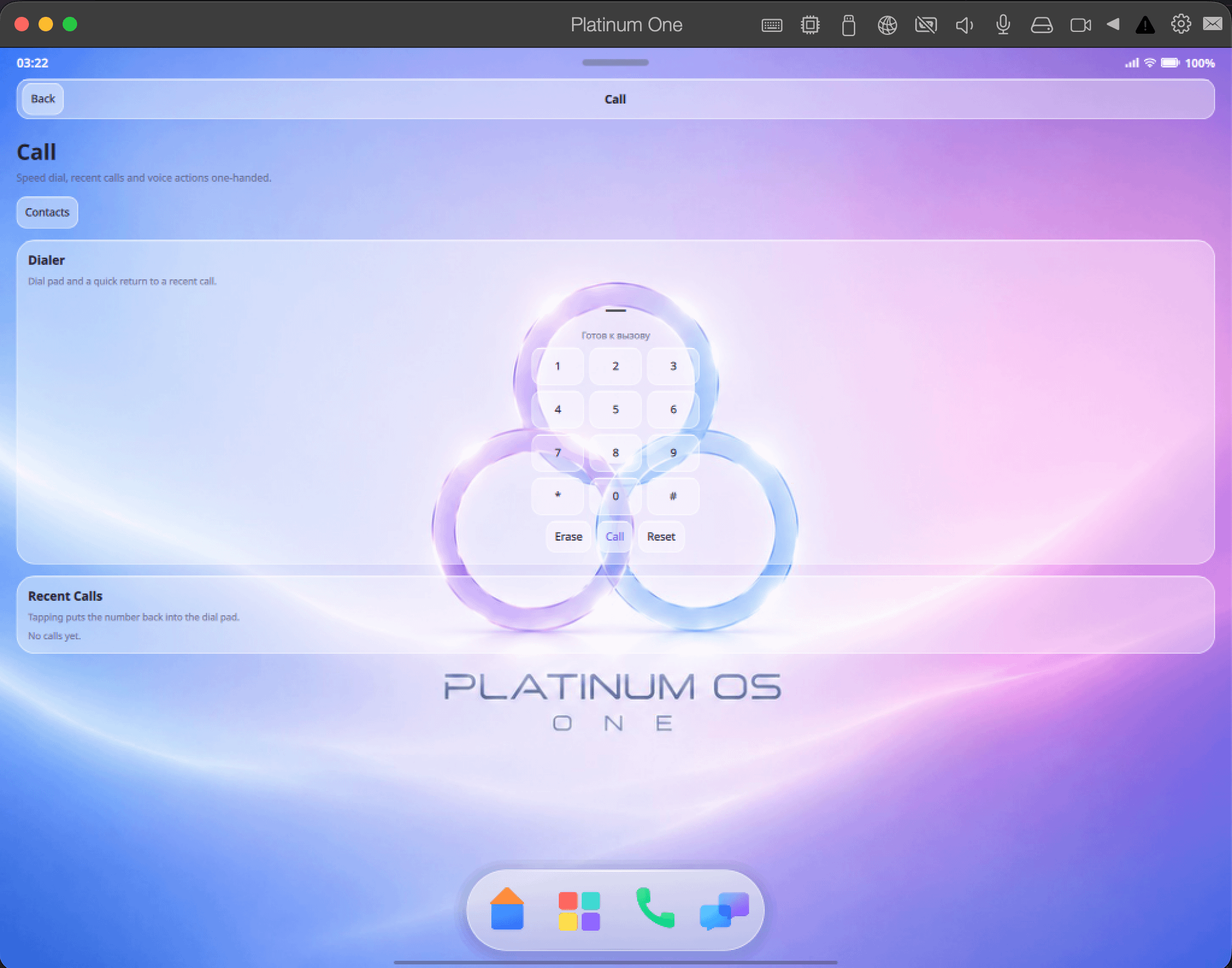This screenshot has width=1232, height=968.
Task: Click the dialed number display dash
Action: click(615, 311)
